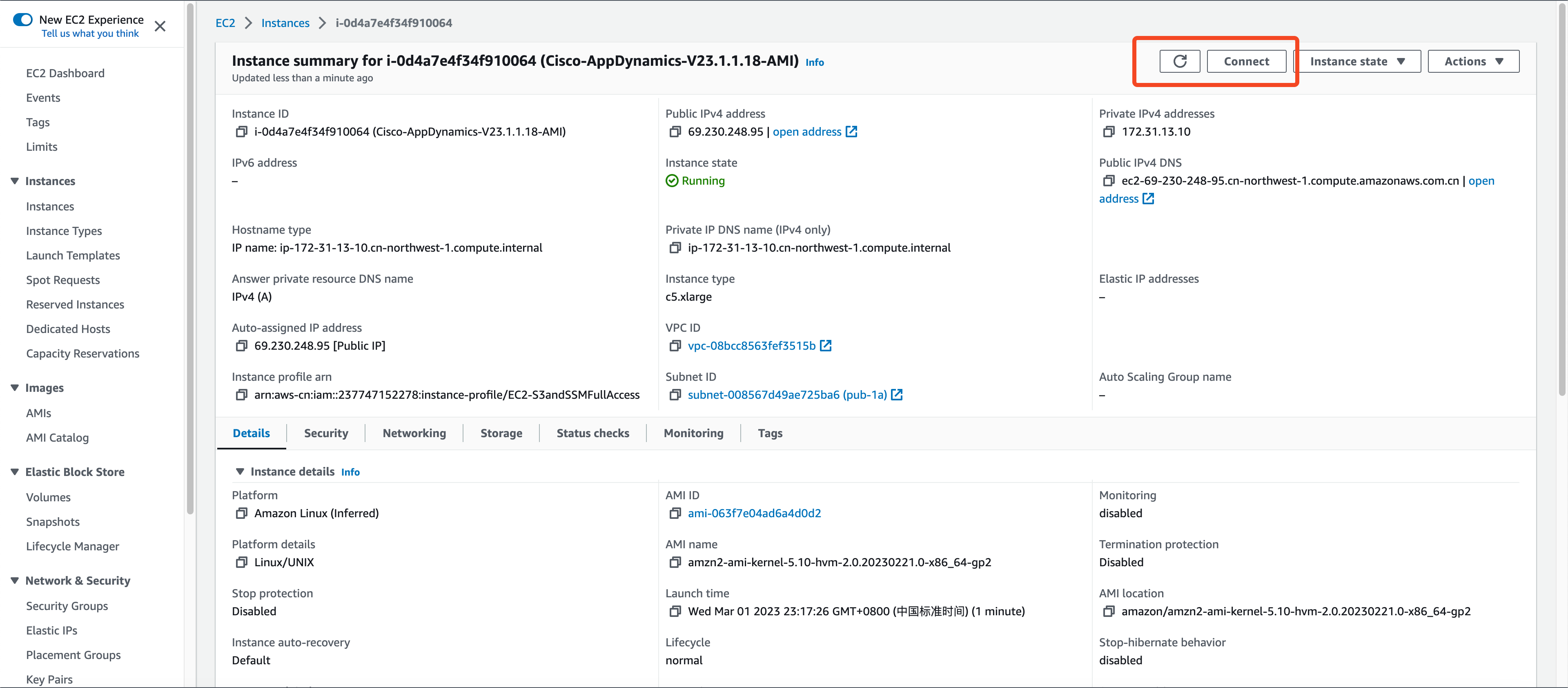Copy the Instance ID value
The height and width of the screenshot is (688, 1568).
242,132
